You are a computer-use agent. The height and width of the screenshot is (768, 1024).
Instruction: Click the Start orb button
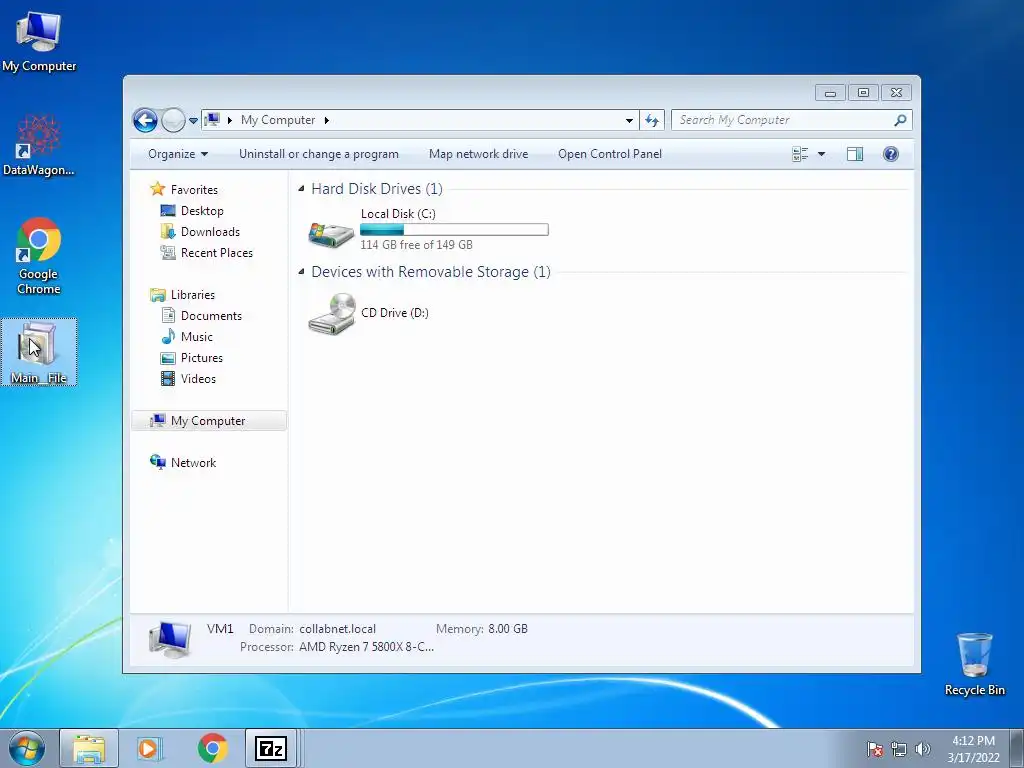[x=27, y=748]
